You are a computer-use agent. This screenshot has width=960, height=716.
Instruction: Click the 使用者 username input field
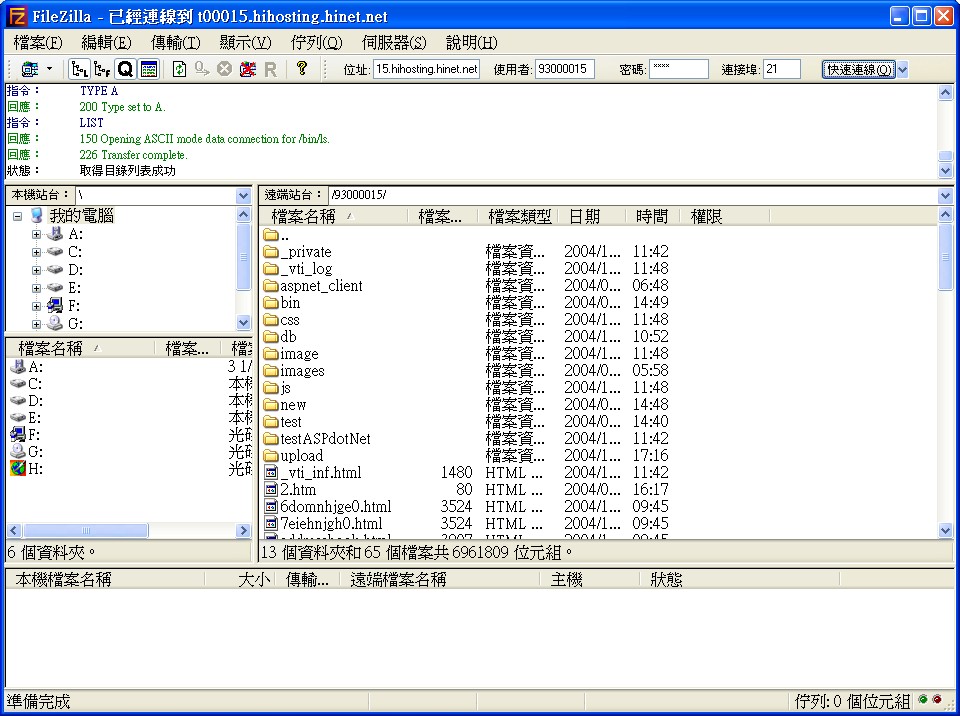click(x=564, y=69)
